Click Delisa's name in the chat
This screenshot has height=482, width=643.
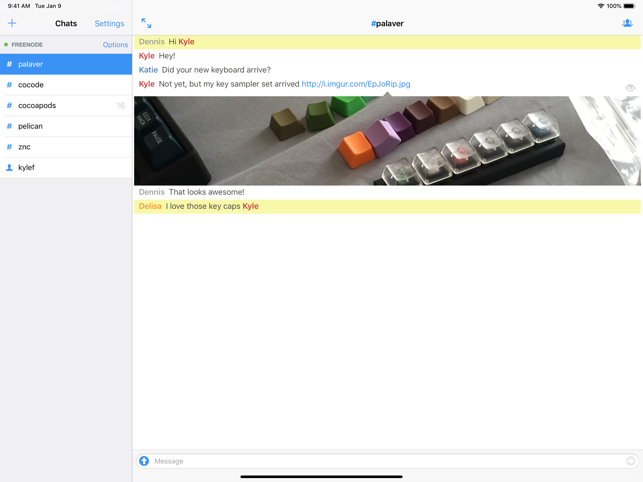(150, 206)
